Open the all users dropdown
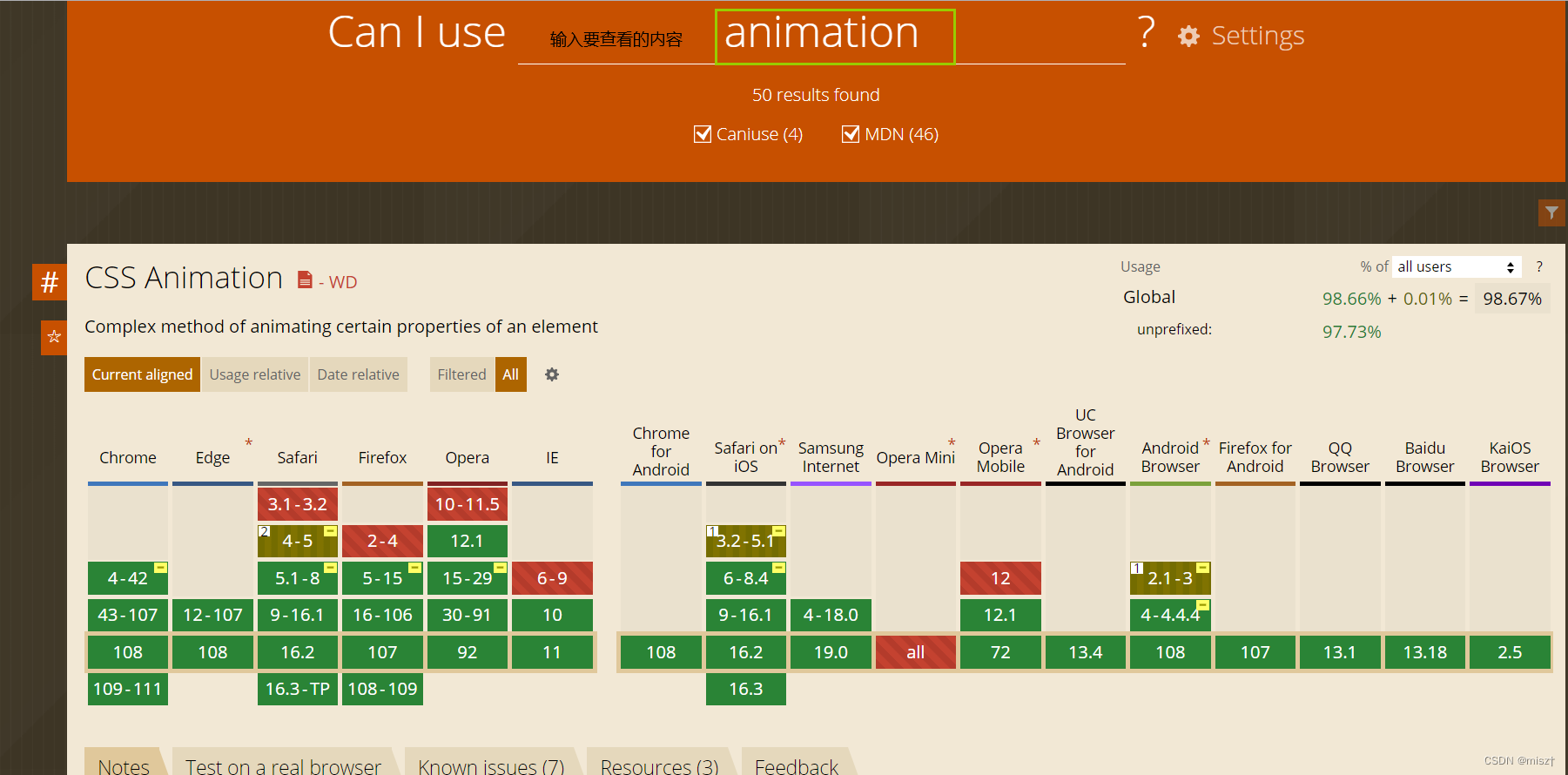This screenshot has height=775, width=1568. click(x=1457, y=266)
